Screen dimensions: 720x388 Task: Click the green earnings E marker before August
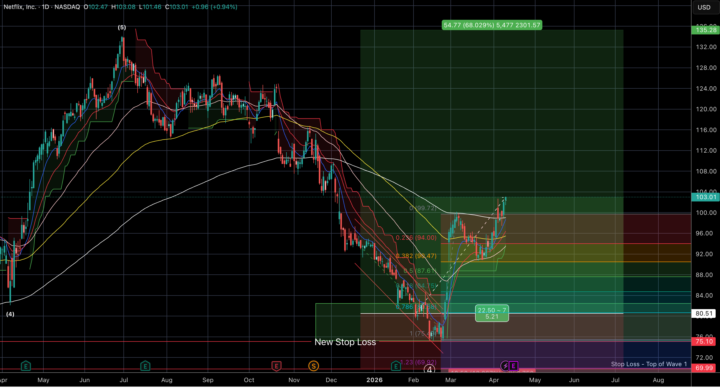[x=145, y=366]
